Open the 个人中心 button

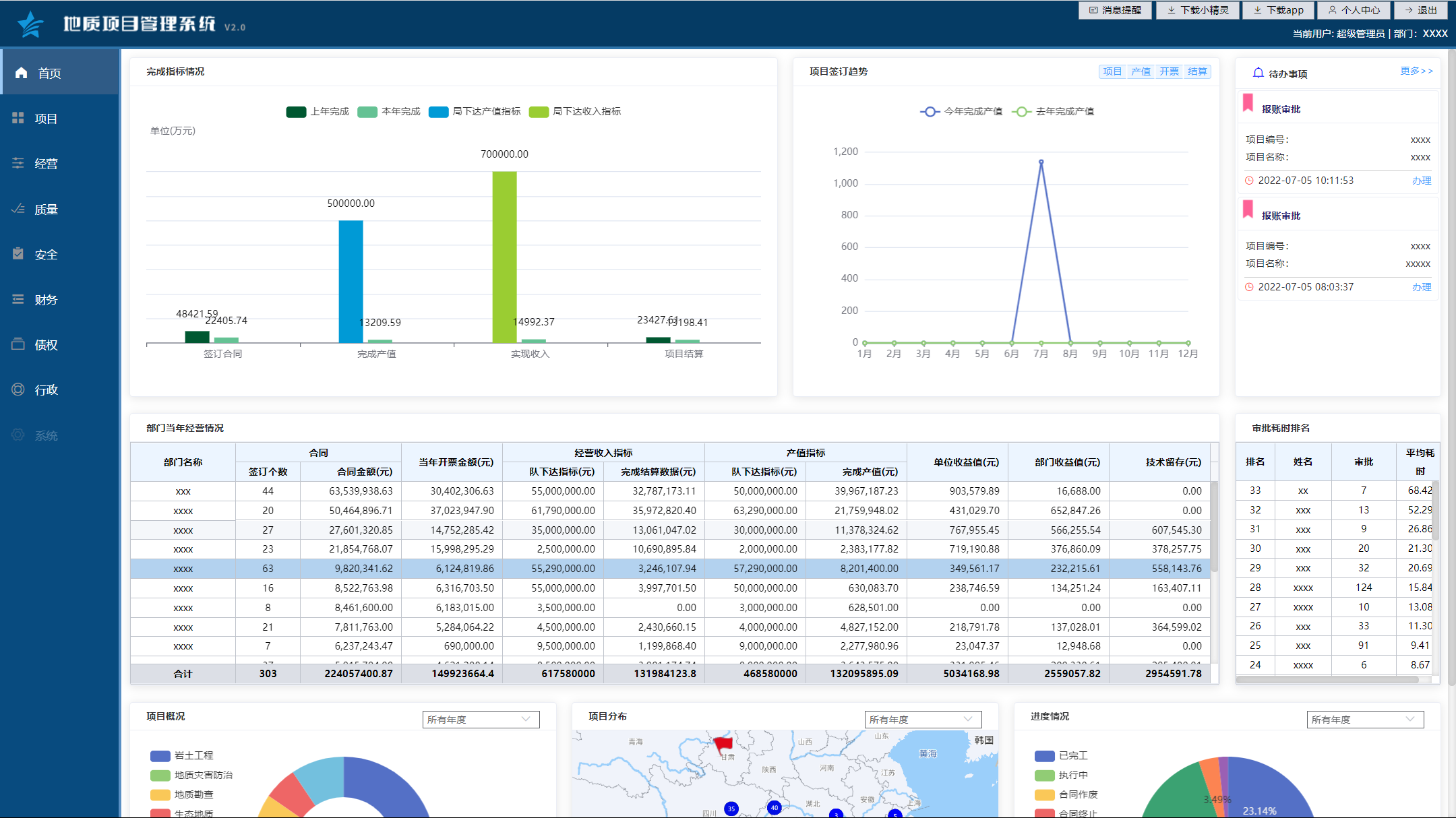pos(1354,10)
